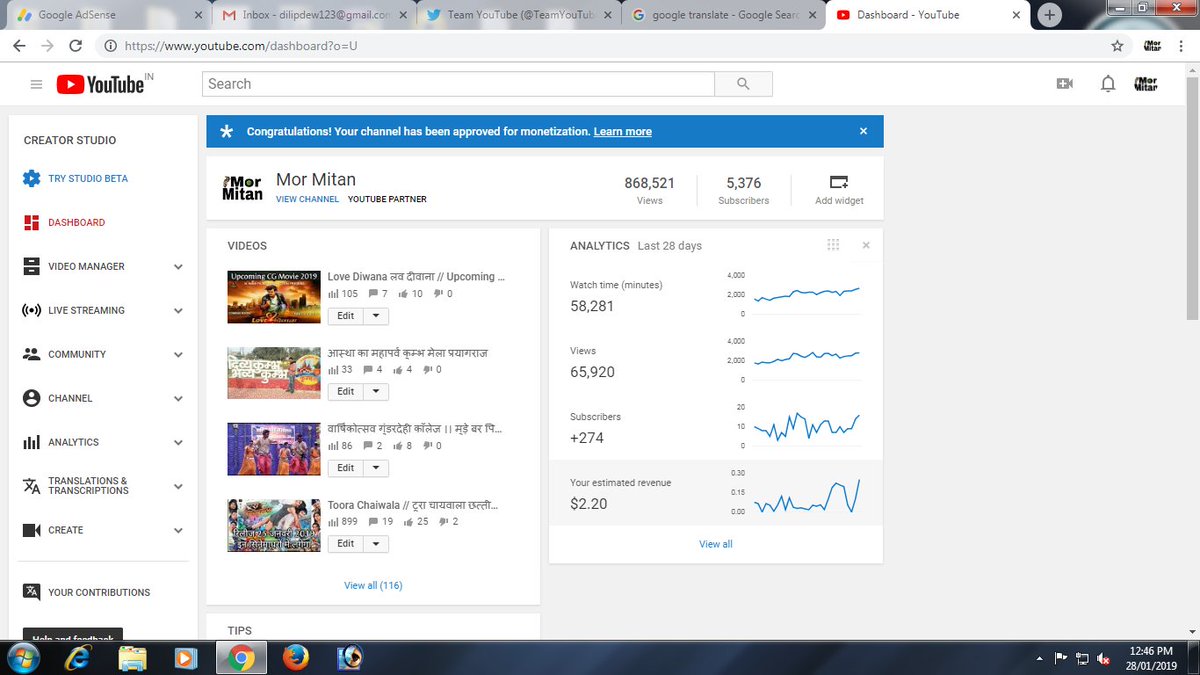Click TRY STUDIO BETA link text
Screen dimensions: 1200x675
click(88, 179)
